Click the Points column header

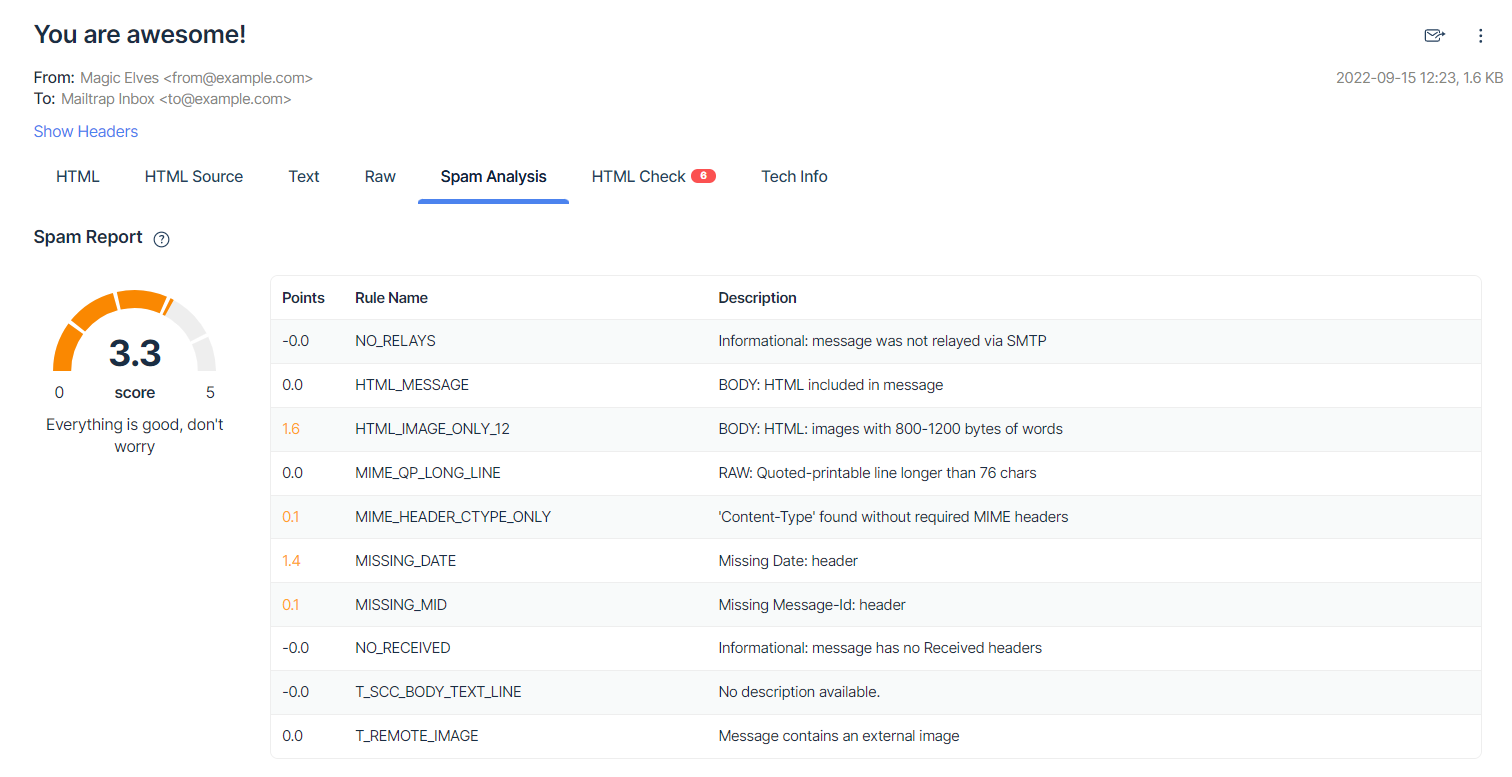tap(303, 298)
